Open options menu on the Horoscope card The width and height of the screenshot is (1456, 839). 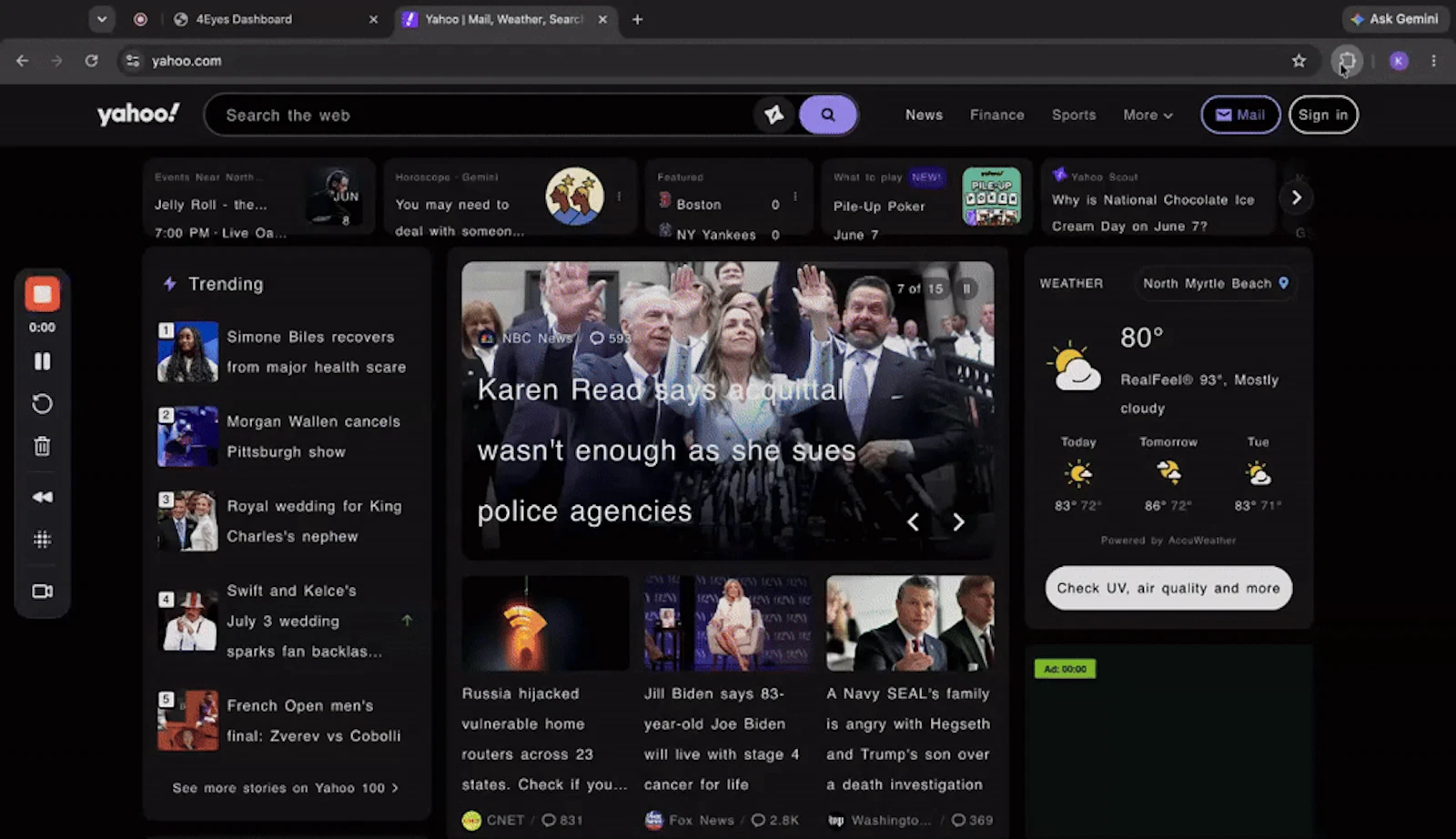pyautogui.click(x=619, y=197)
